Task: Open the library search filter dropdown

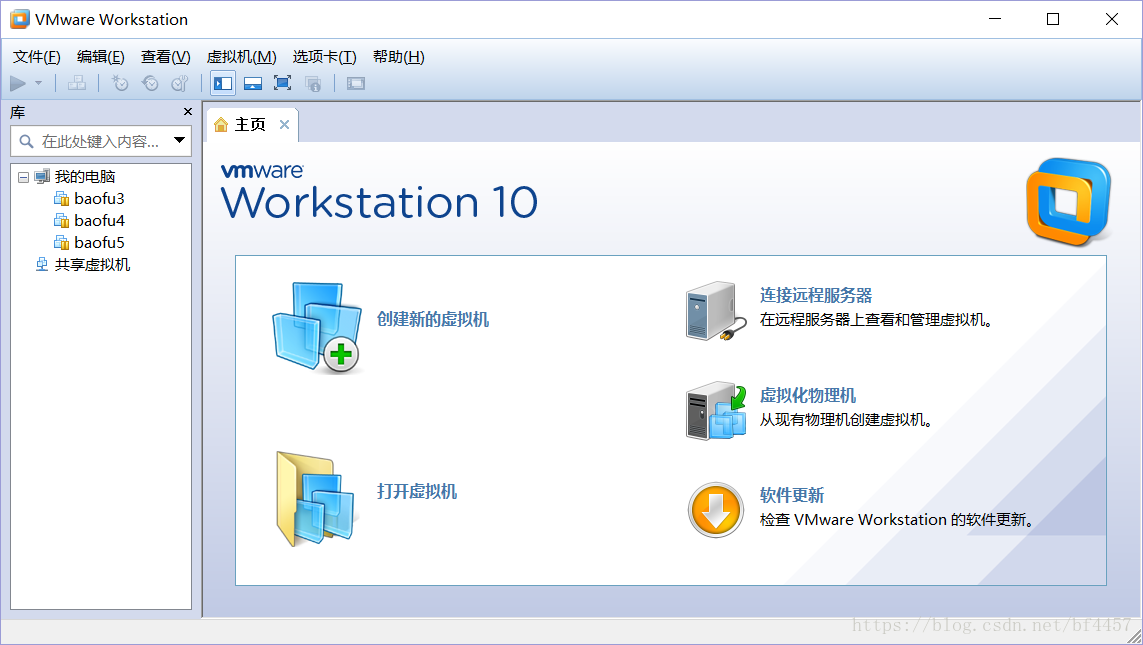Action: [x=179, y=140]
